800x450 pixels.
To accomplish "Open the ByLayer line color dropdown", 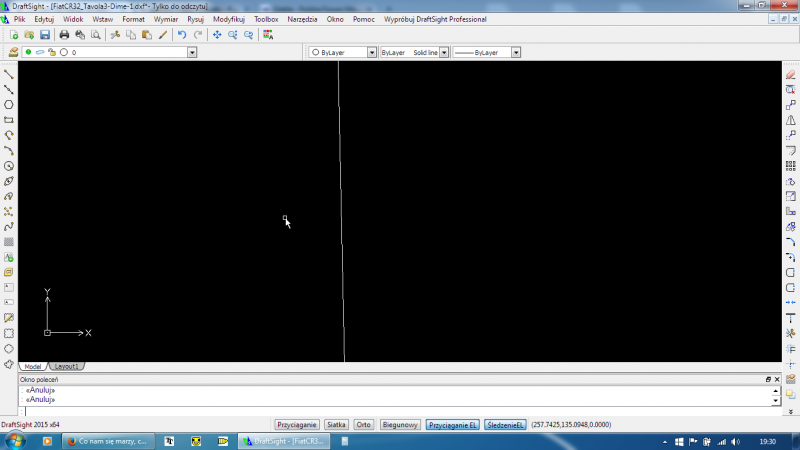I will pos(371,52).
